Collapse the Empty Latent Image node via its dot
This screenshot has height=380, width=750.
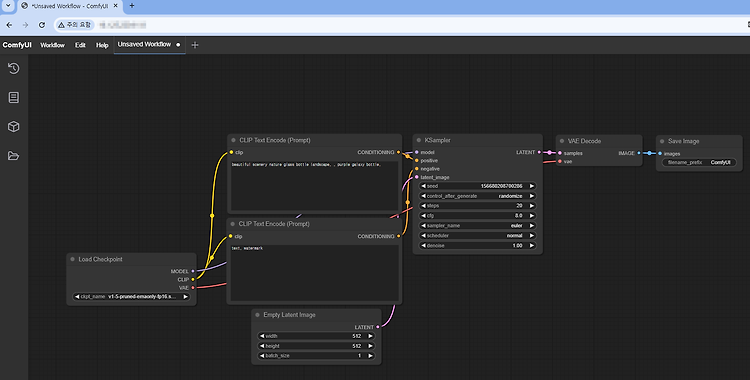tap(257, 315)
